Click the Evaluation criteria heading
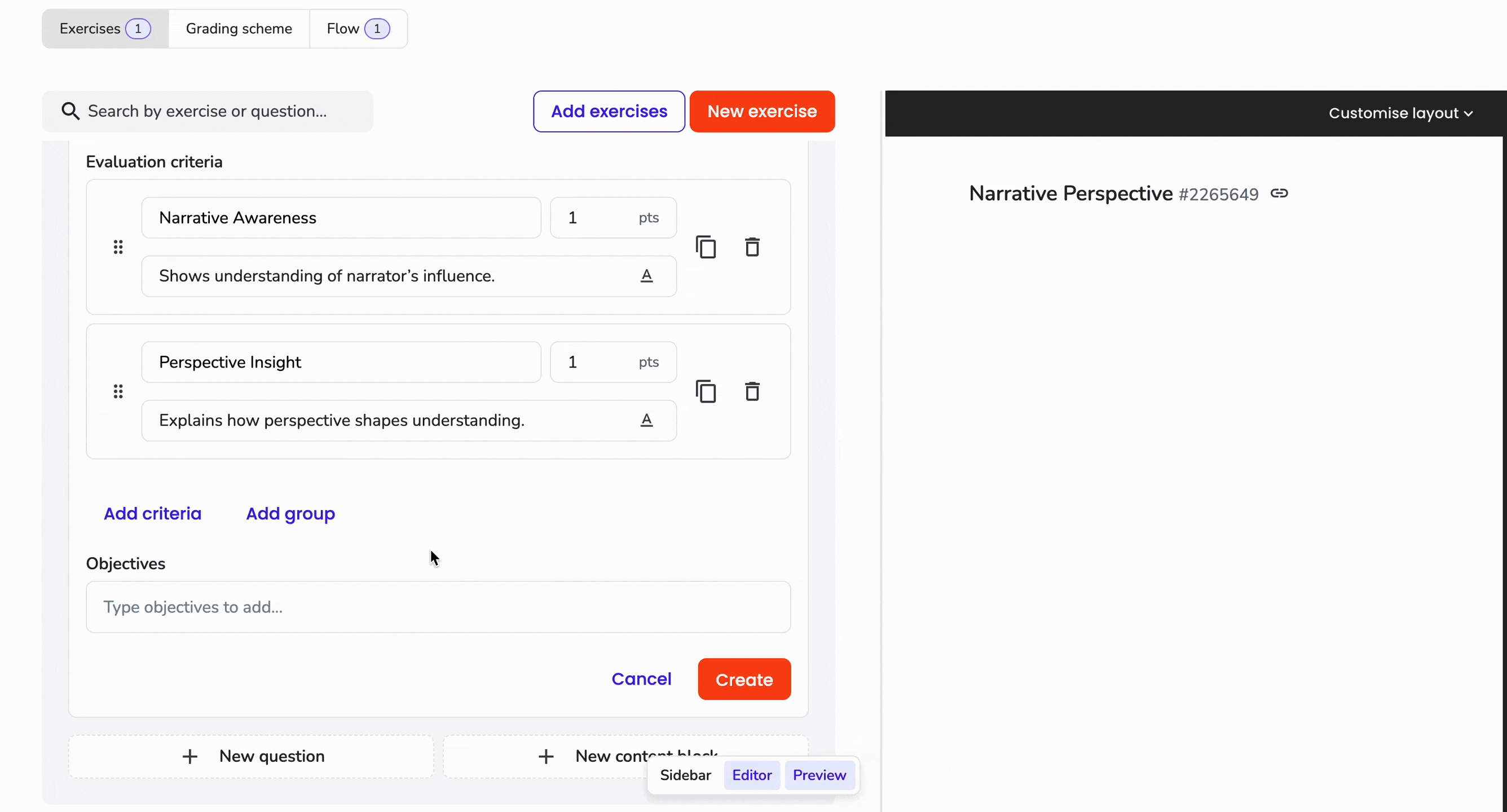1507x812 pixels. 155,162
